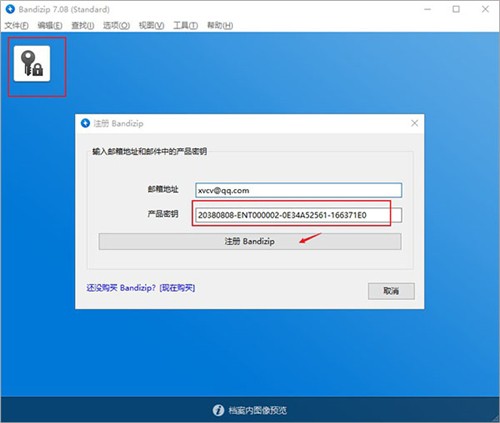
Task: Click the 注册 Bandizip button
Action: [x=250, y=241]
